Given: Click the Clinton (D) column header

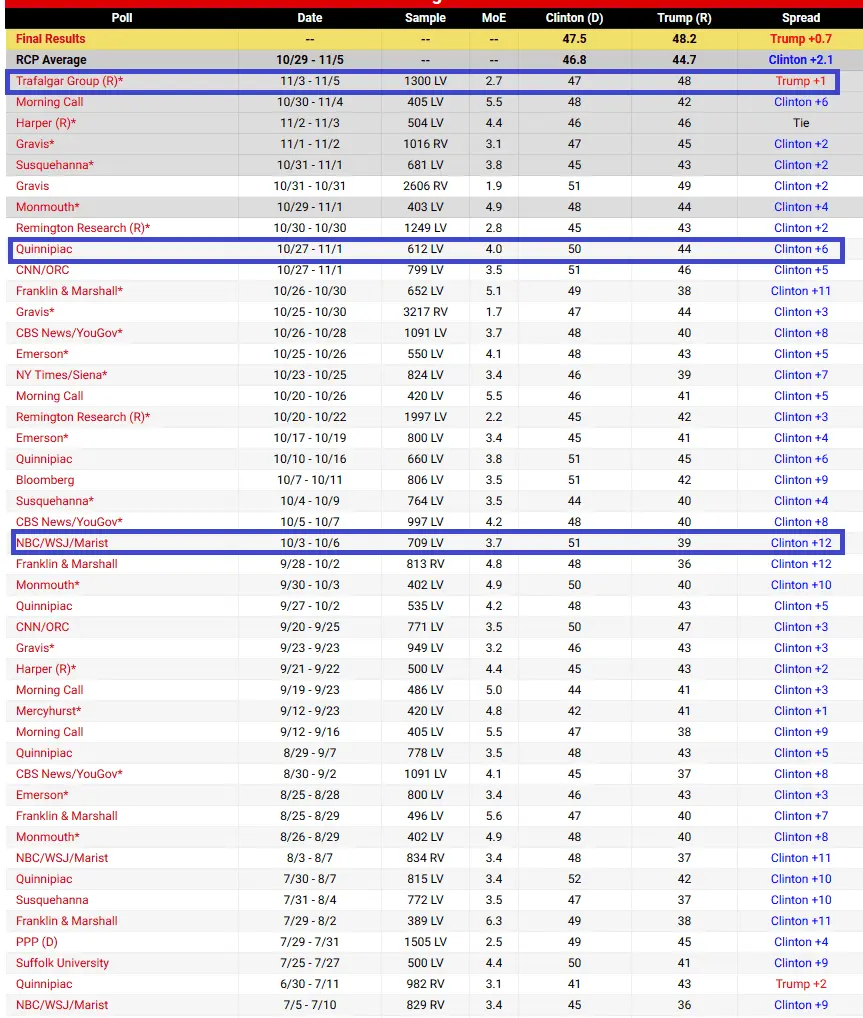Looking at the screenshot, I should click(574, 18).
